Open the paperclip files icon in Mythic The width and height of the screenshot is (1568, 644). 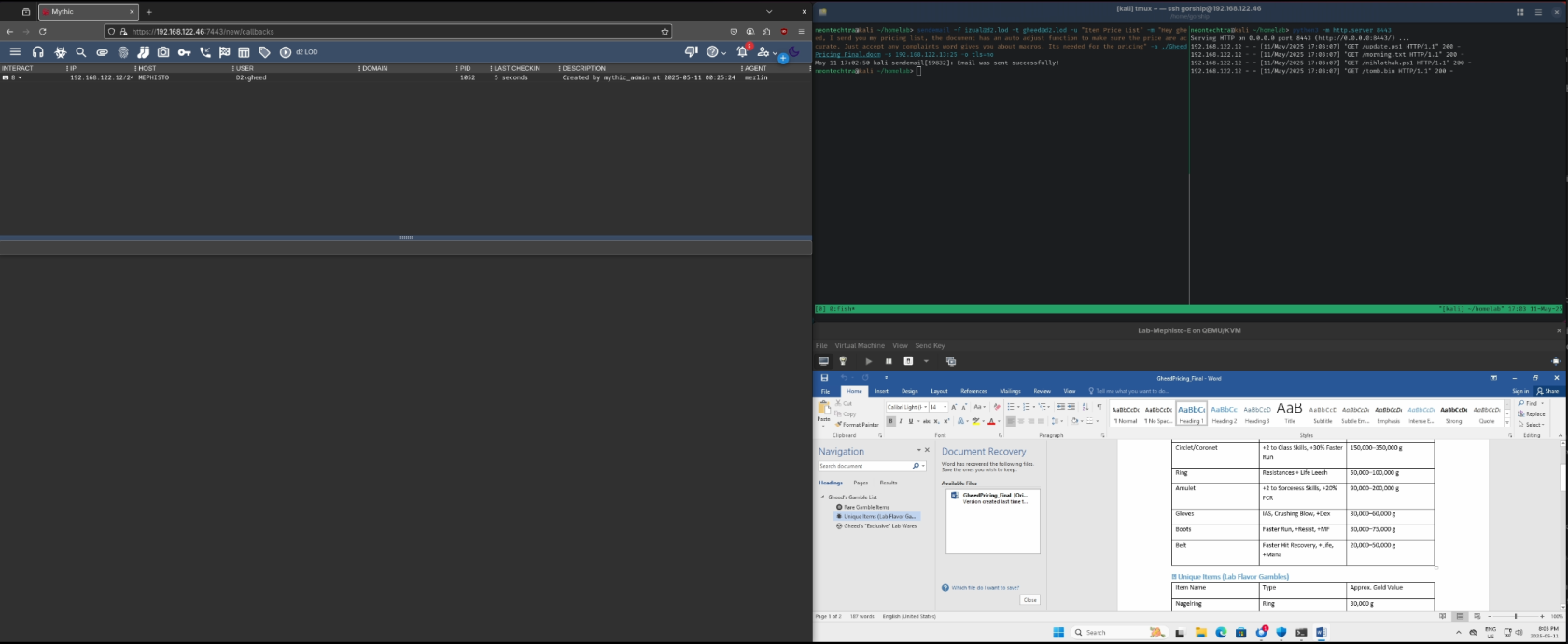coord(102,52)
